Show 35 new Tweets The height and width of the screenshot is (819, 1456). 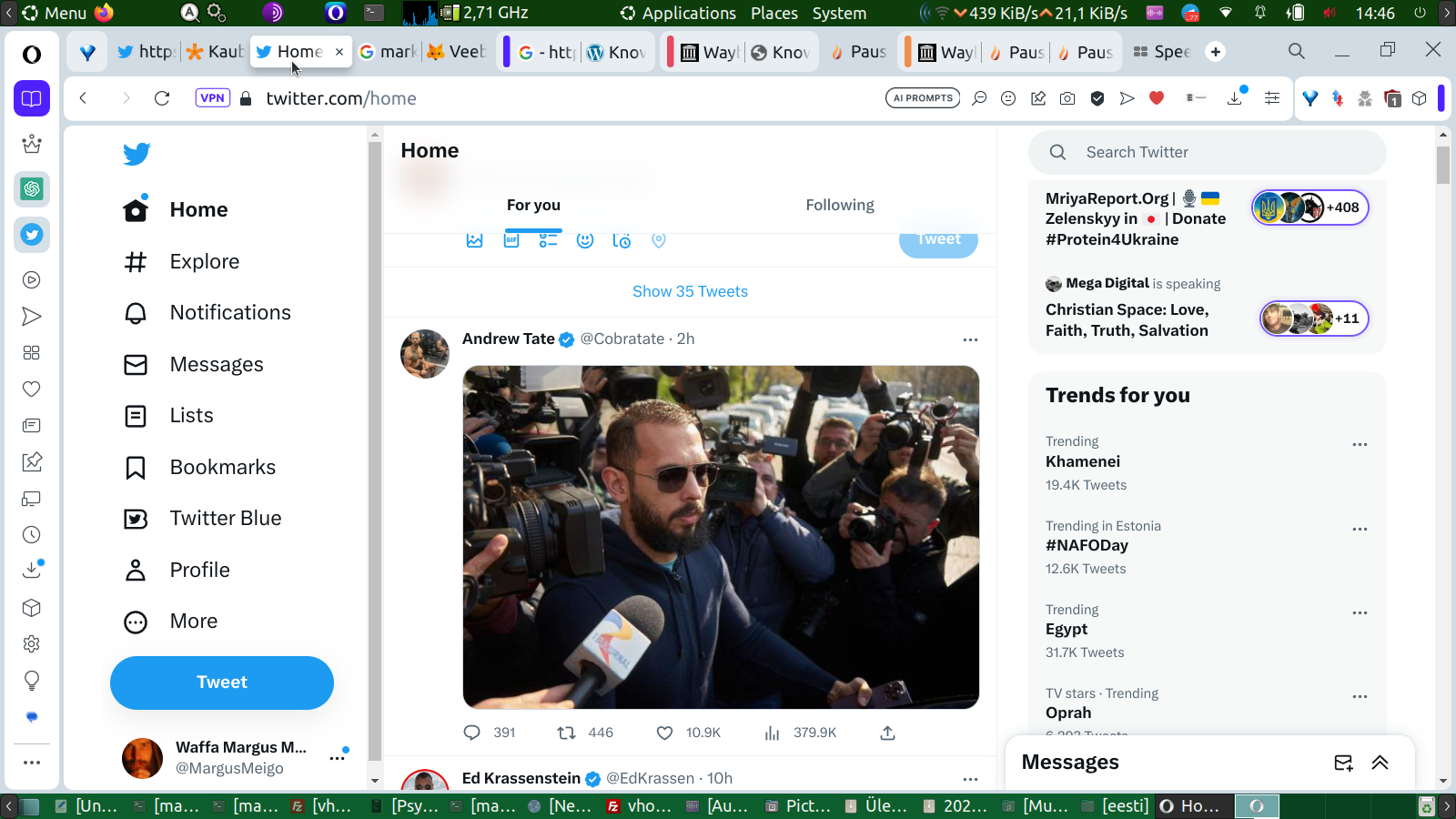coord(690,291)
